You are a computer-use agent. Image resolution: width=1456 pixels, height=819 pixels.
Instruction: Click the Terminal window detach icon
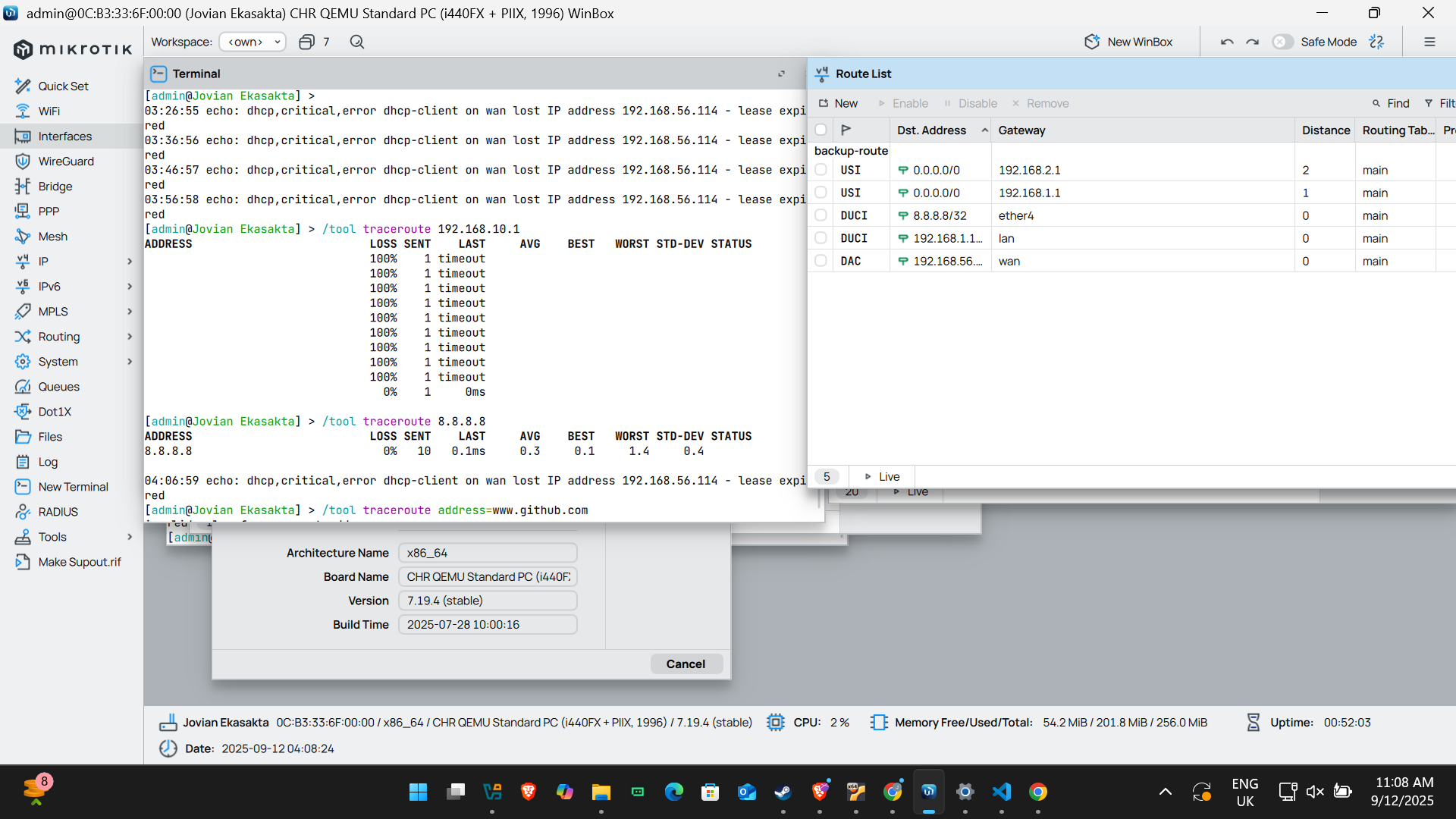[x=781, y=74]
